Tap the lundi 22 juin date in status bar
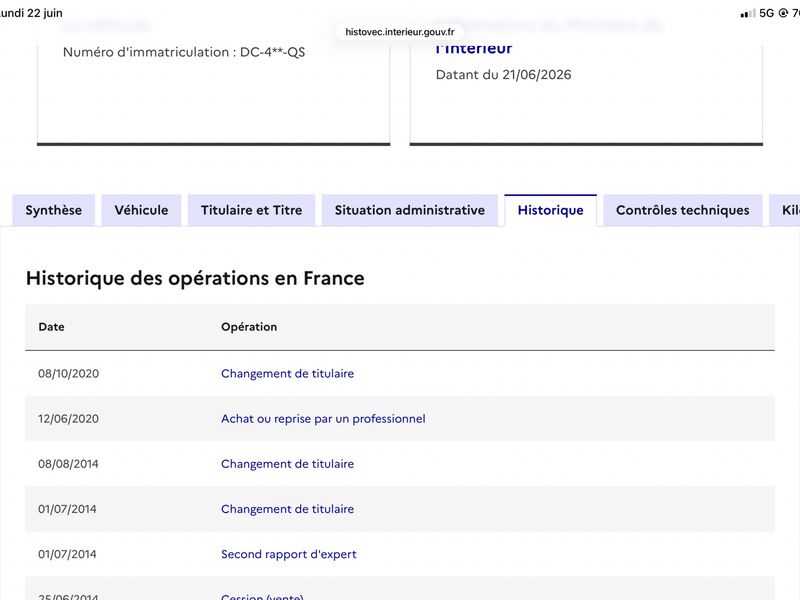 tap(31, 13)
